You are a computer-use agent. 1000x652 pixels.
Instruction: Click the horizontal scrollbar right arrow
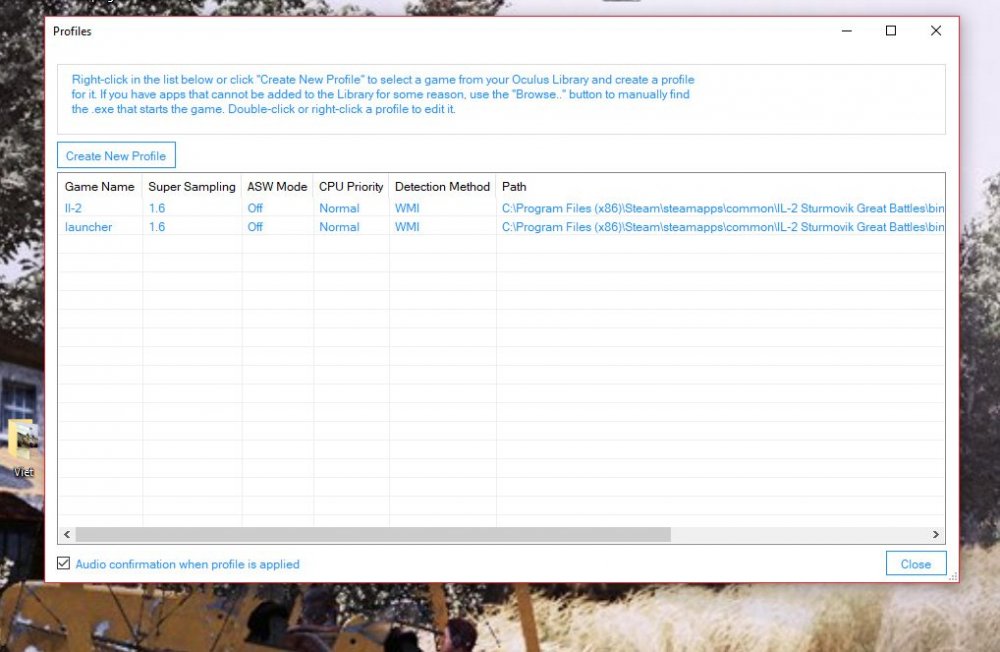click(x=936, y=535)
